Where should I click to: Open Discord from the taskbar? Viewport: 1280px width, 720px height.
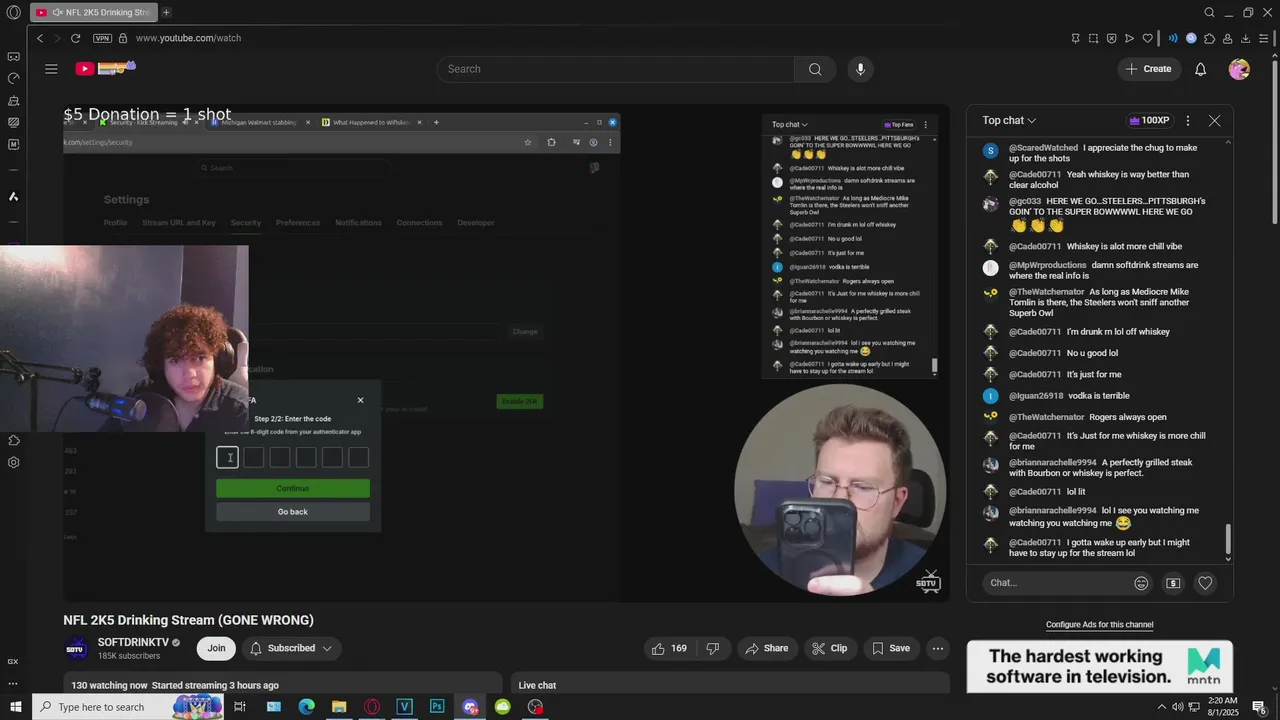(x=470, y=707)
